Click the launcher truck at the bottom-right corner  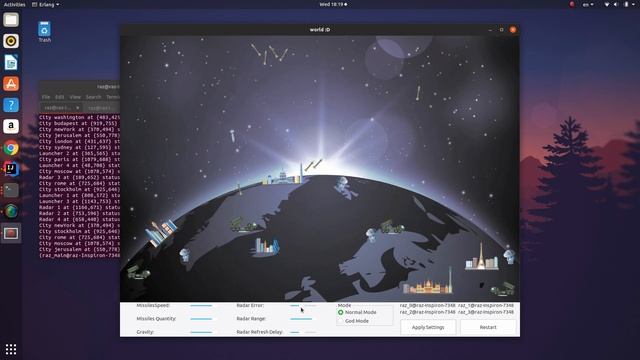(x=503, y=288)
